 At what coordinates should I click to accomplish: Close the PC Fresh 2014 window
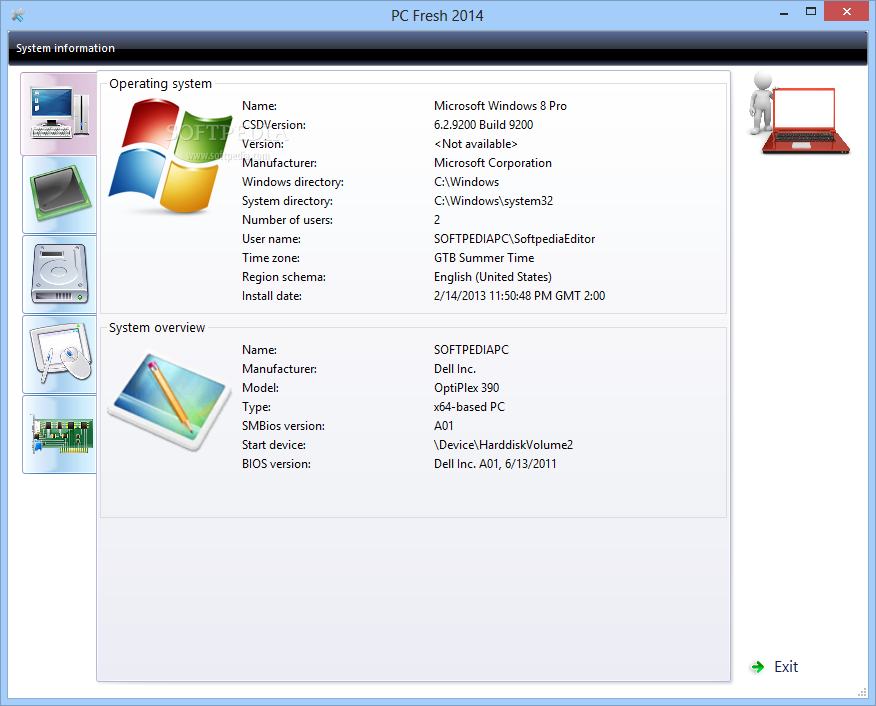click(x=846, y=12)
